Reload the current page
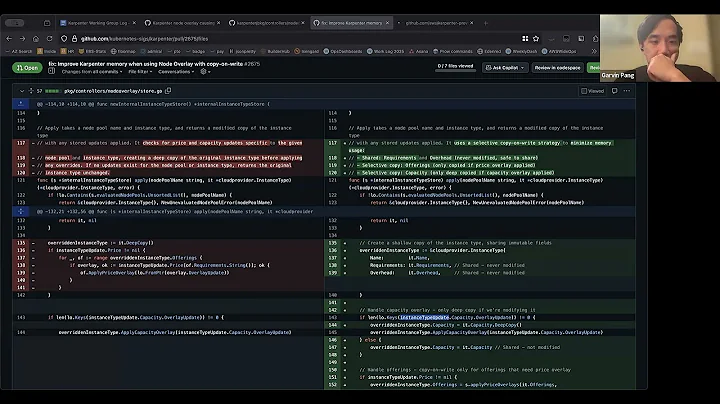Image resolution: width=720 pixels, height=404 pixels. (49, 39)
